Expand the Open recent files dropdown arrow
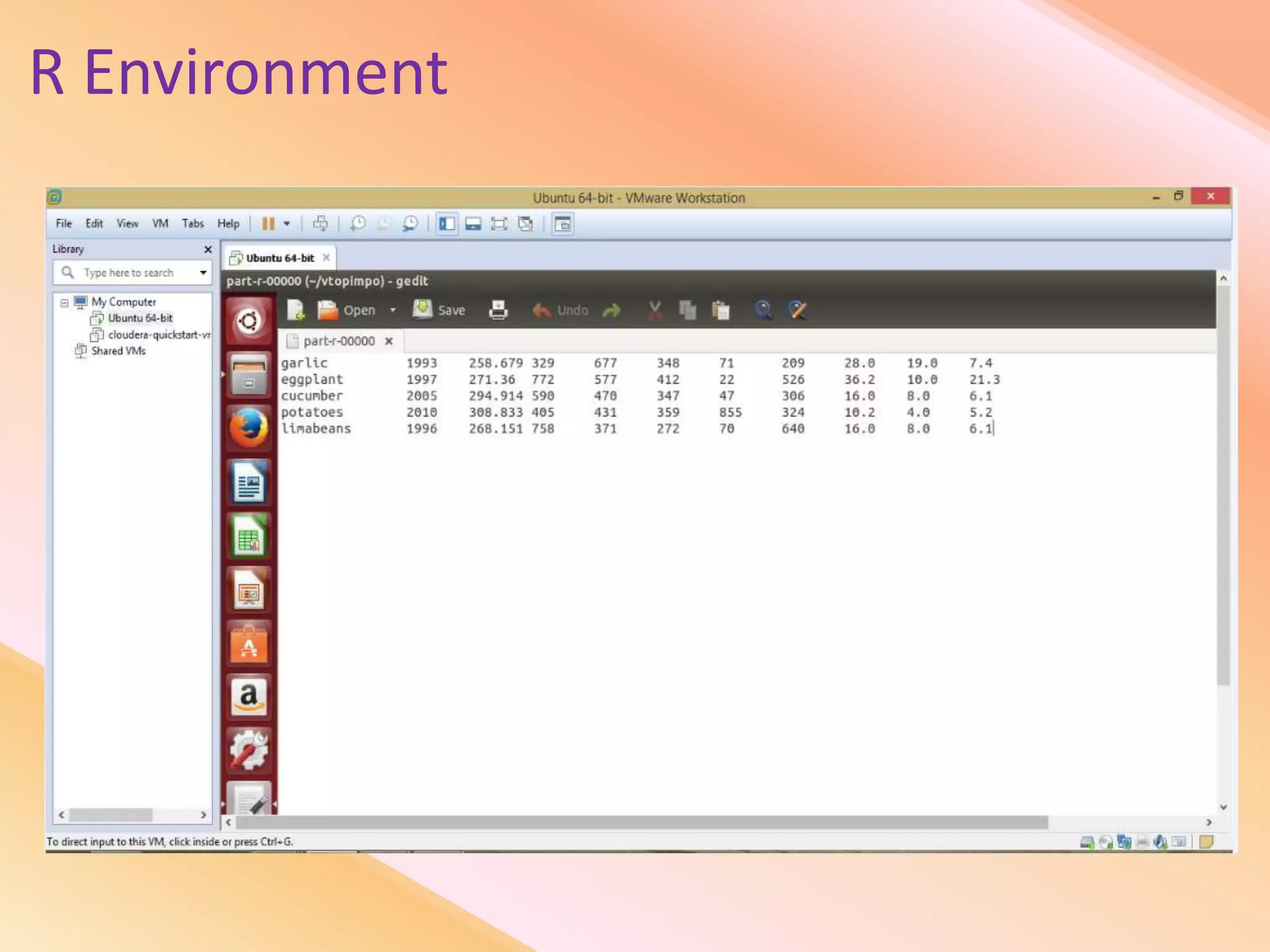This screenshot has width=1270, height=952. pos(393,310)
